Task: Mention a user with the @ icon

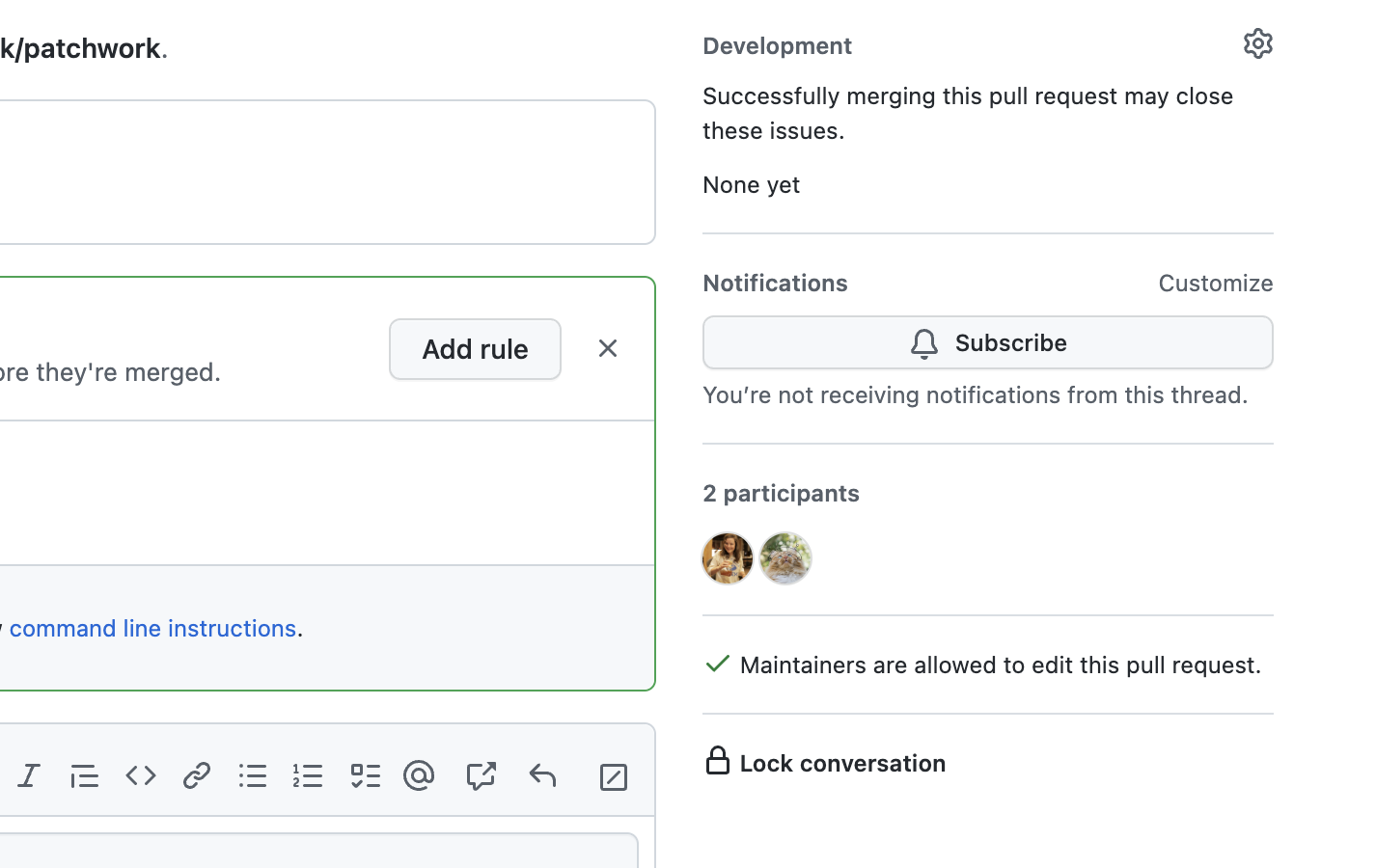Action: (x=419, y=775)
